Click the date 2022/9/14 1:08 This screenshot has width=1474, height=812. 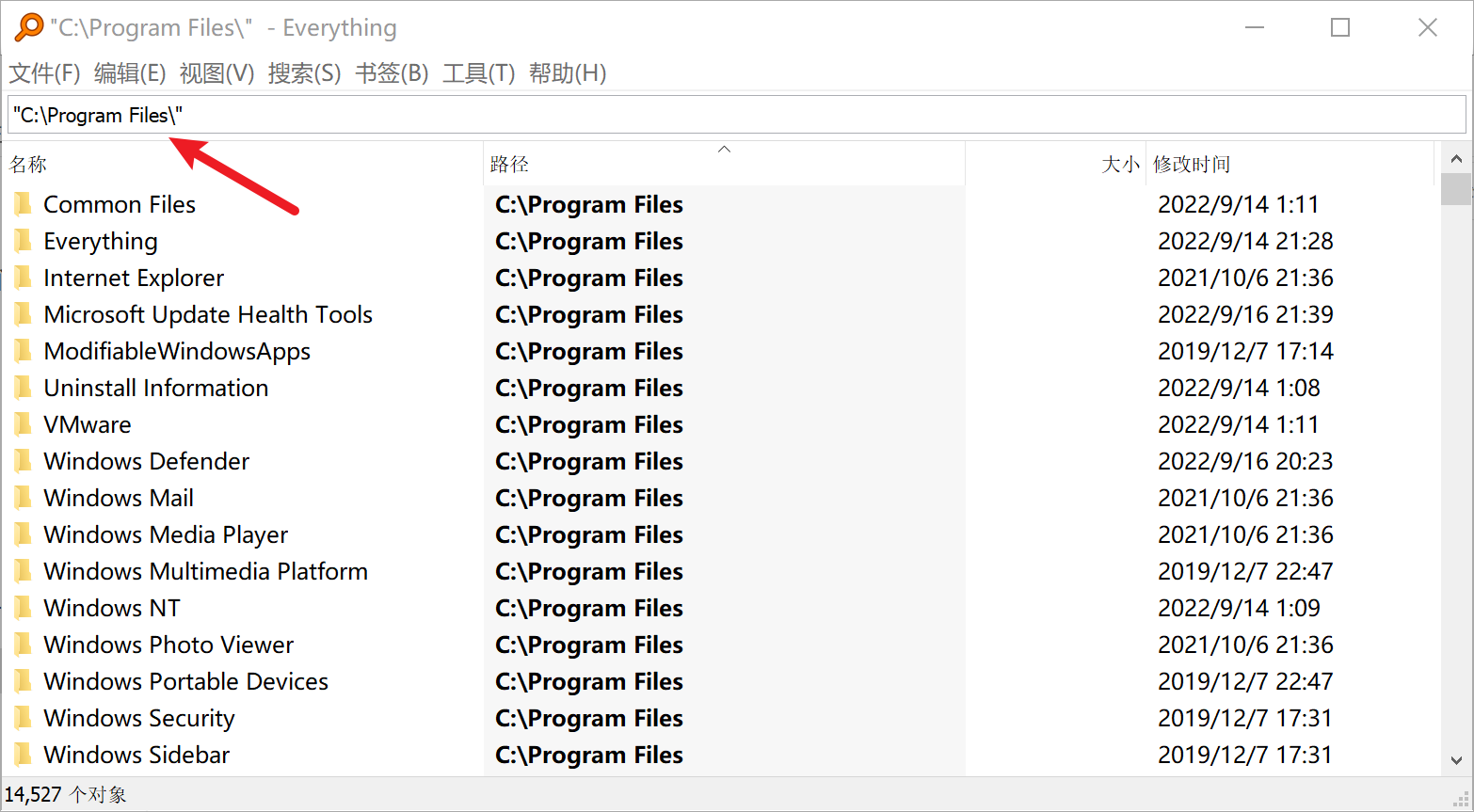(1239, 388)
